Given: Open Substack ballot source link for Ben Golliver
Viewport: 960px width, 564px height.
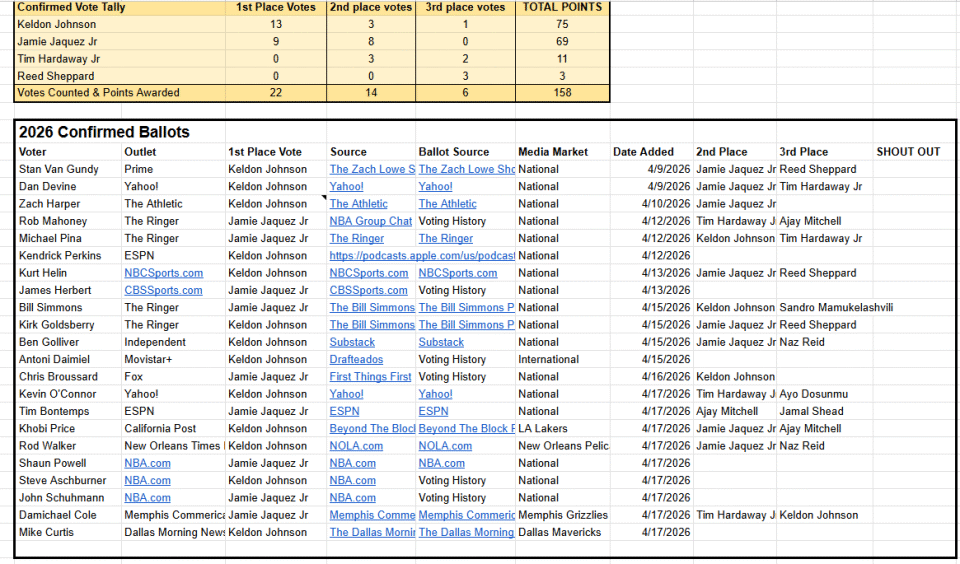Looking at the screenshot, I should coord(441,342).
